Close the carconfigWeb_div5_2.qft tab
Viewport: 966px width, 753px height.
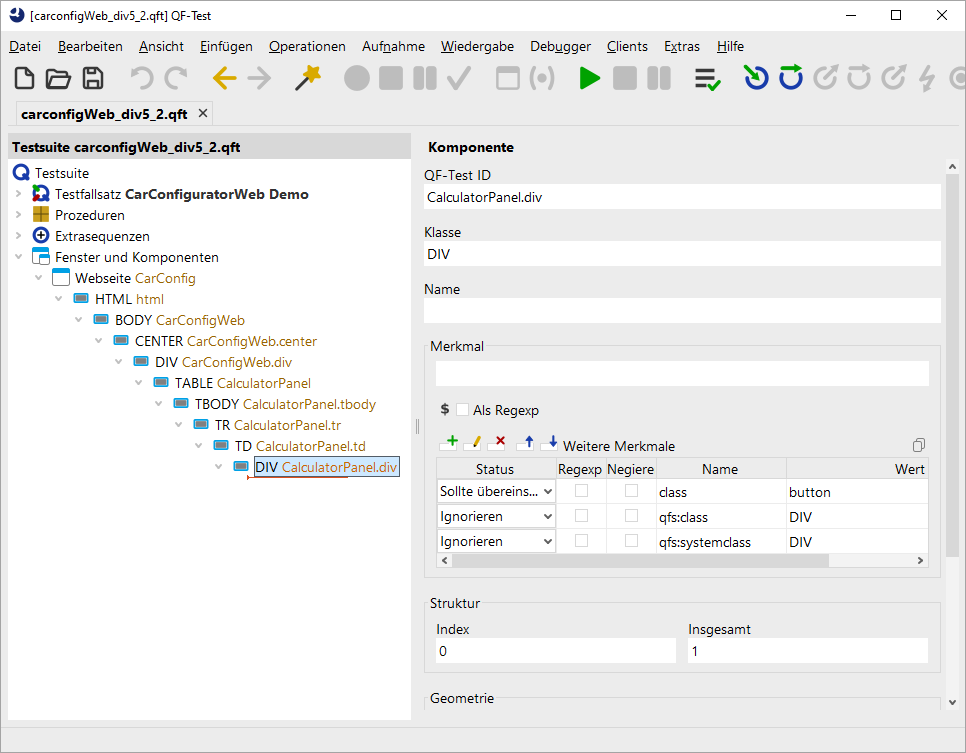pyautogui.click(x=203, y=114)
